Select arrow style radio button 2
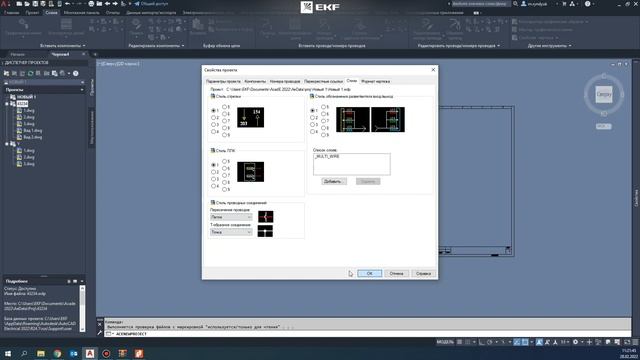 pyautogui.click(x=213, y=118)
